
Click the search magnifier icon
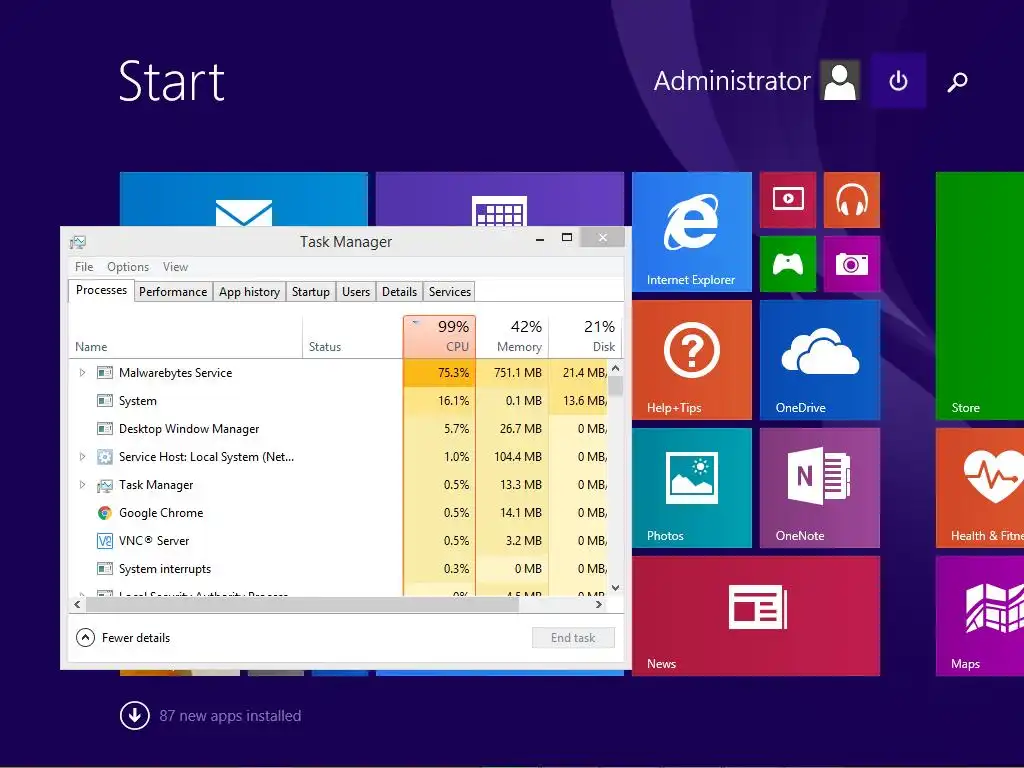point(957,82)
